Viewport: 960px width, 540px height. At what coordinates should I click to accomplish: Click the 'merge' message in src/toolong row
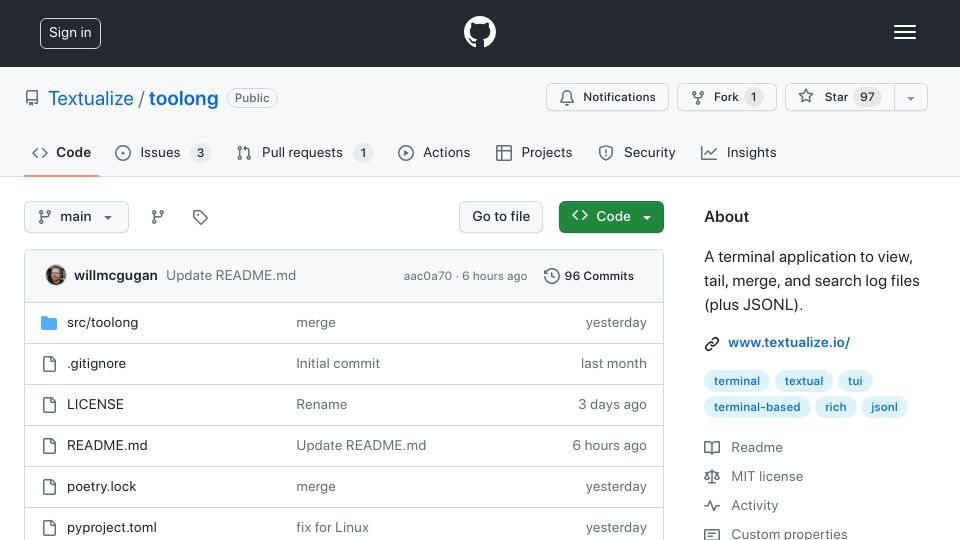pos(316,323)
